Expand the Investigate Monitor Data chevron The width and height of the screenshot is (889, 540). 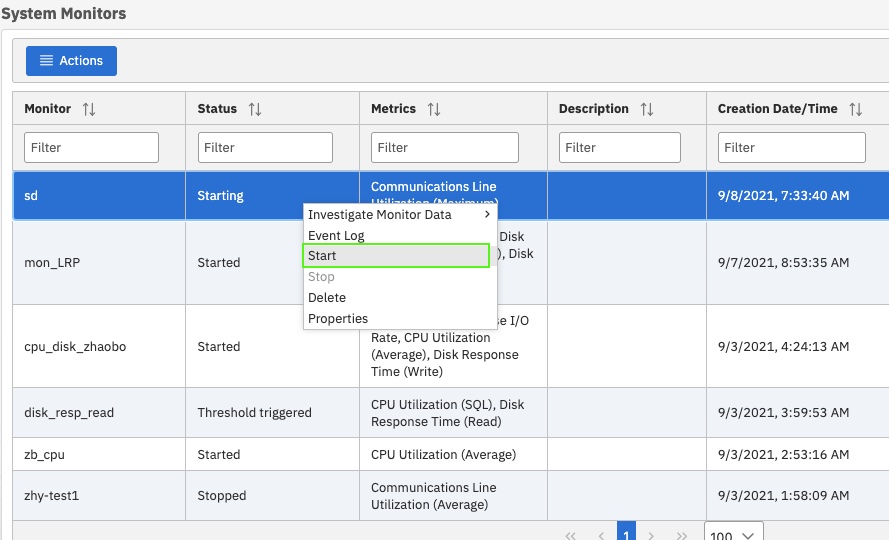(487, 214)
